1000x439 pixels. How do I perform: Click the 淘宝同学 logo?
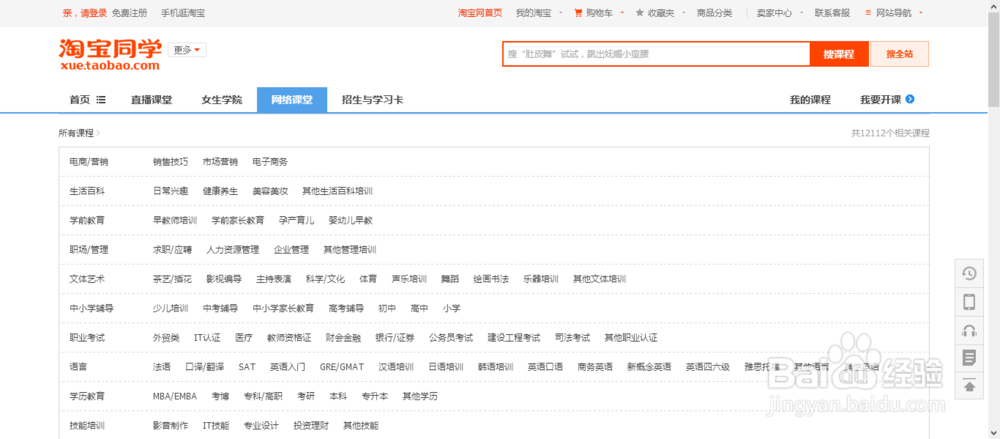click(x=110, y=53)
